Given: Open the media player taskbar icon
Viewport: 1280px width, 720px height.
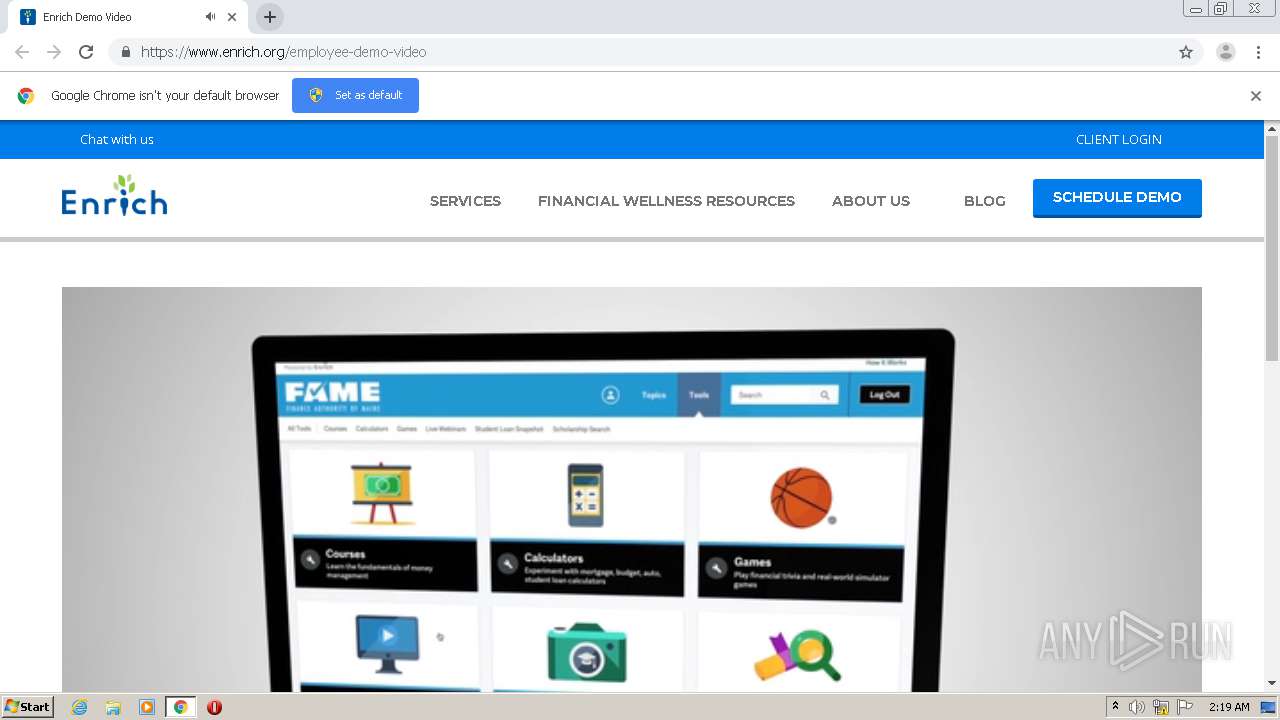Looking at the screenshot, I should point(147,707).
